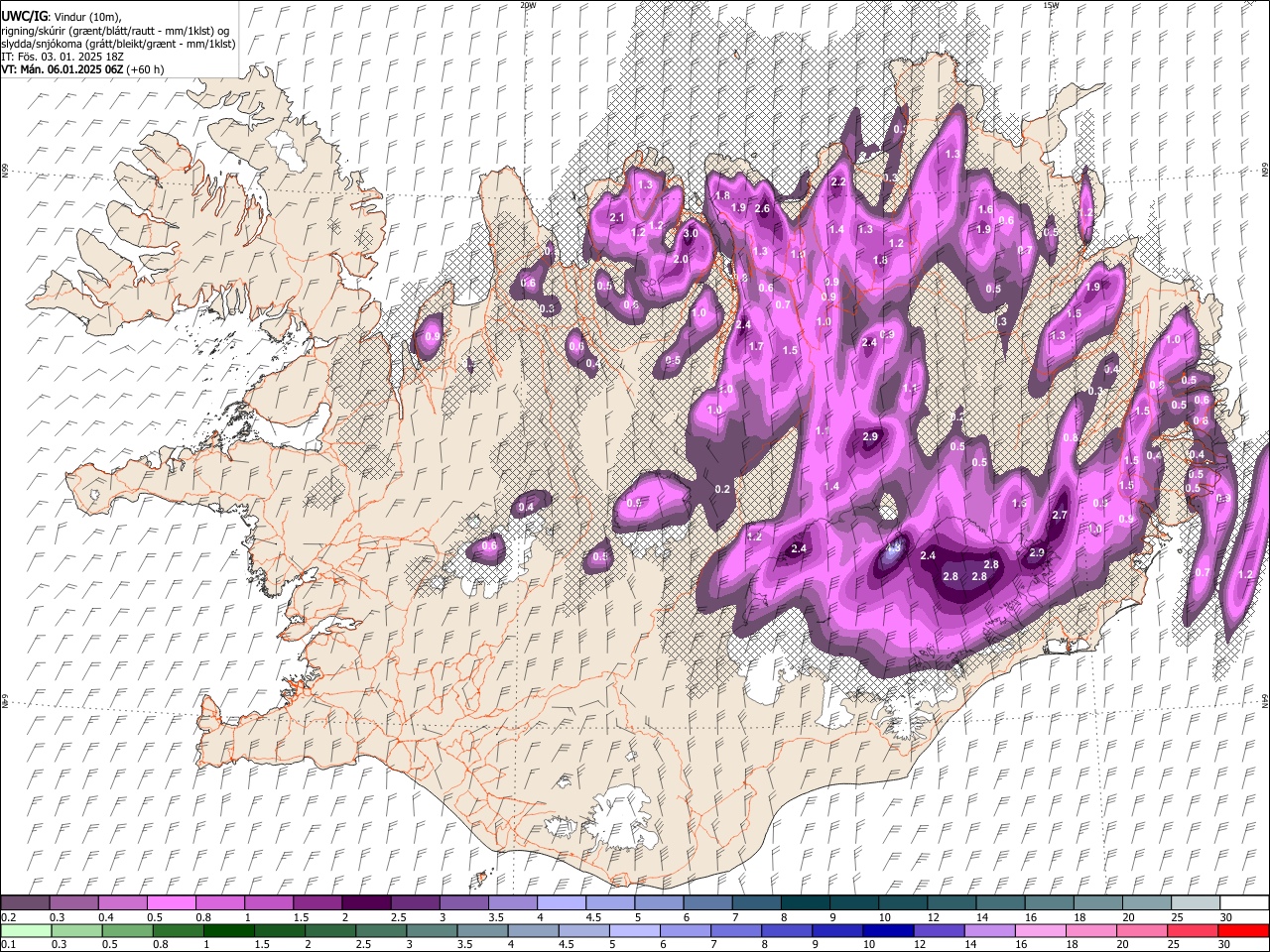Viewport: 1270px width, 952px height.
Task: Pick the crimson 25 rain scale swatch
Action: (1192, 930)
